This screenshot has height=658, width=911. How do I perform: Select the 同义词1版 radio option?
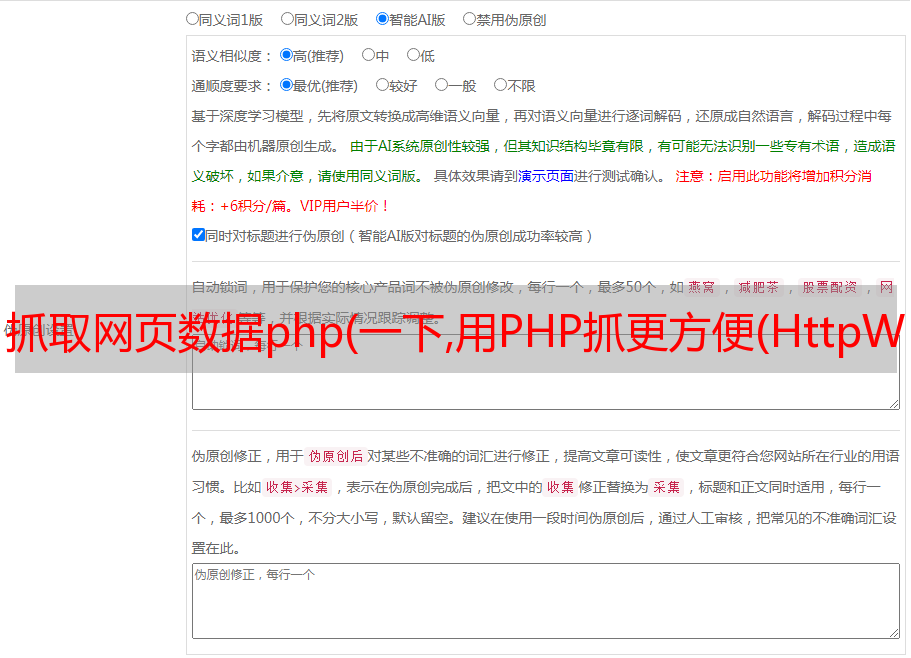coord(192,19)
